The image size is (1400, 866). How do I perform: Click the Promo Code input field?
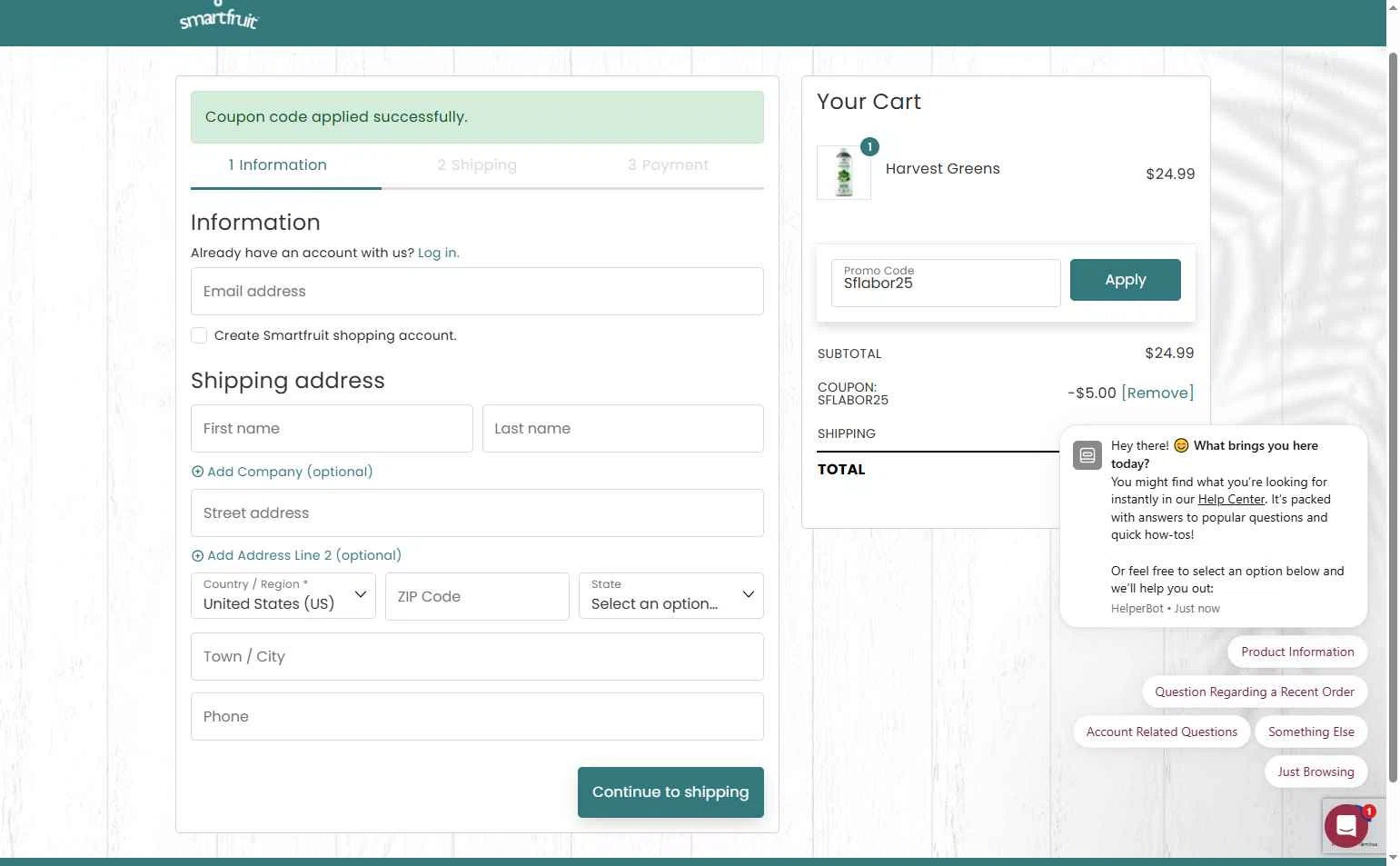pyautogui.click(x=946, y=283)
